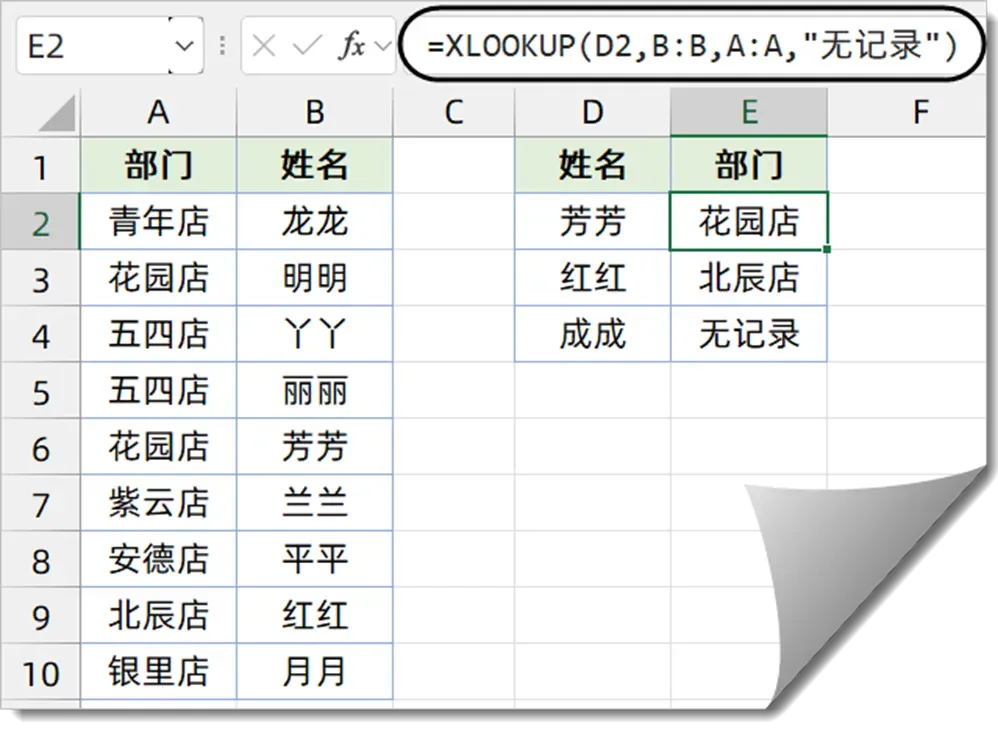This screenshot has height=733, width=998.
Task: Click cell '成成'
Action: click(593, 334)
